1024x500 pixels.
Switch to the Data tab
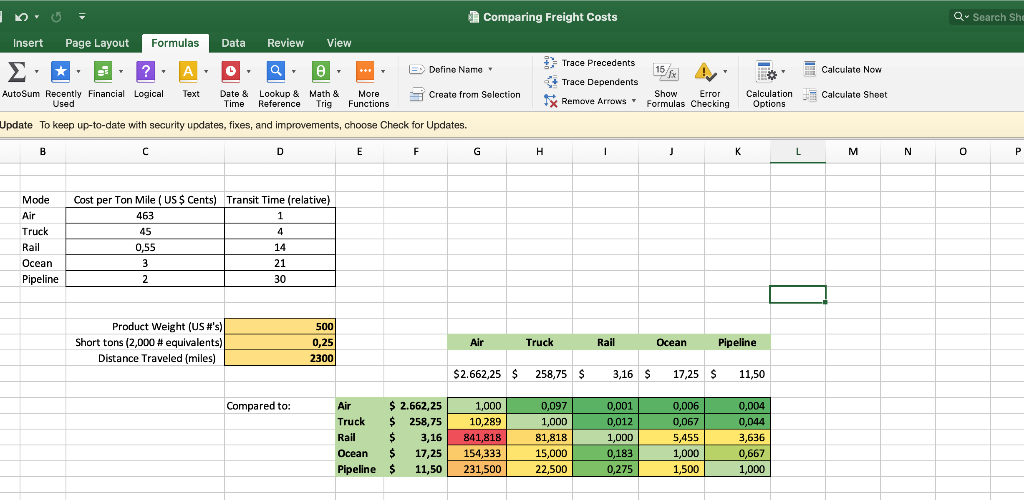coord(233,43)
